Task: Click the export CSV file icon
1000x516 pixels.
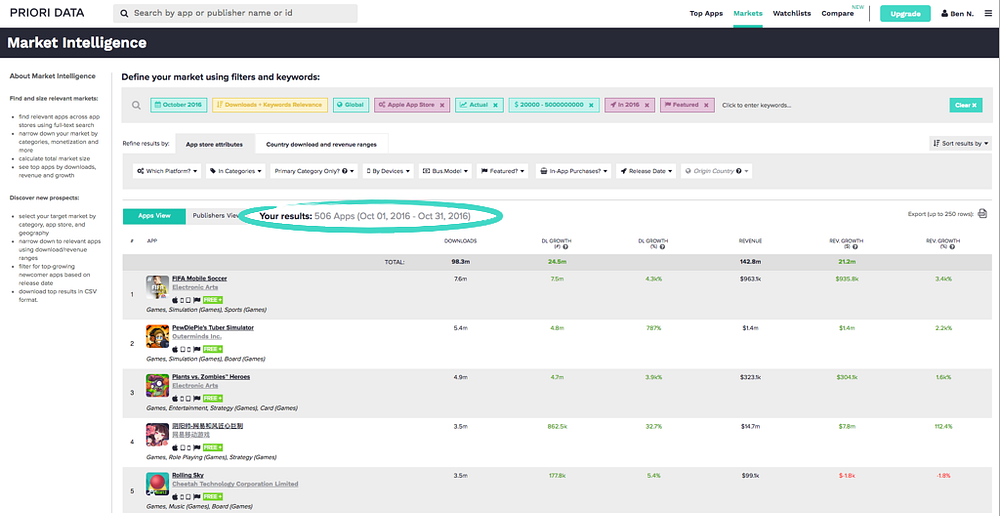Action: 983,214
